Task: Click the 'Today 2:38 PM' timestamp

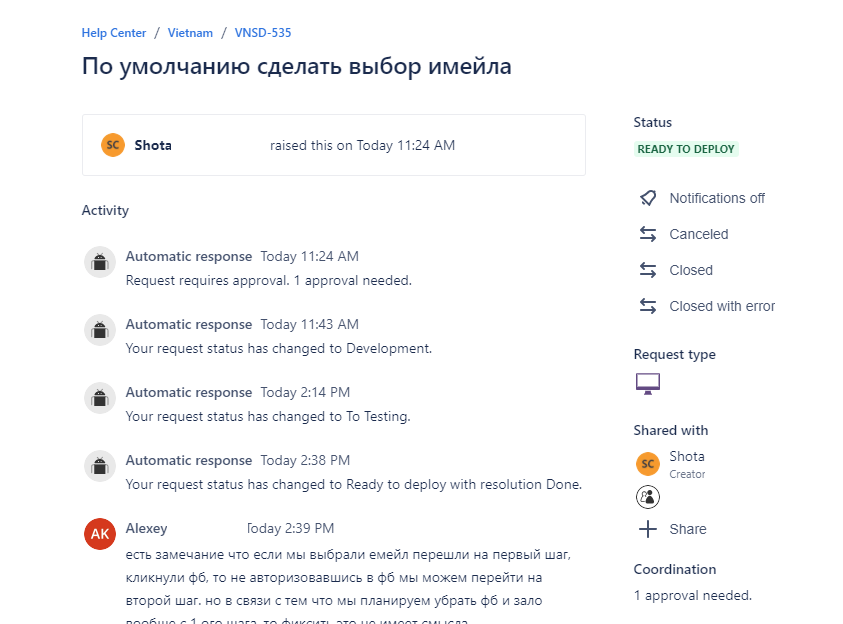Action: [305, 461]
